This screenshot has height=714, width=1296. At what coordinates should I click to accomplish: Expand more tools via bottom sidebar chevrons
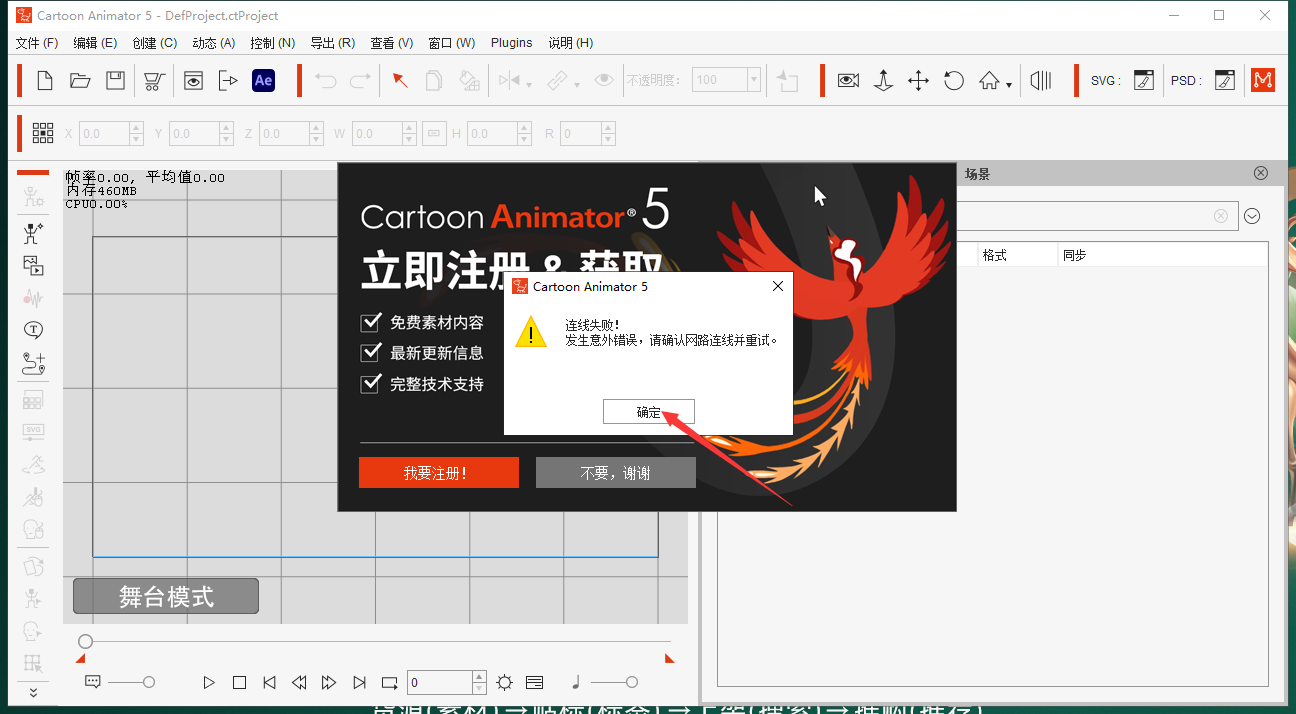(x=33, y=691)
